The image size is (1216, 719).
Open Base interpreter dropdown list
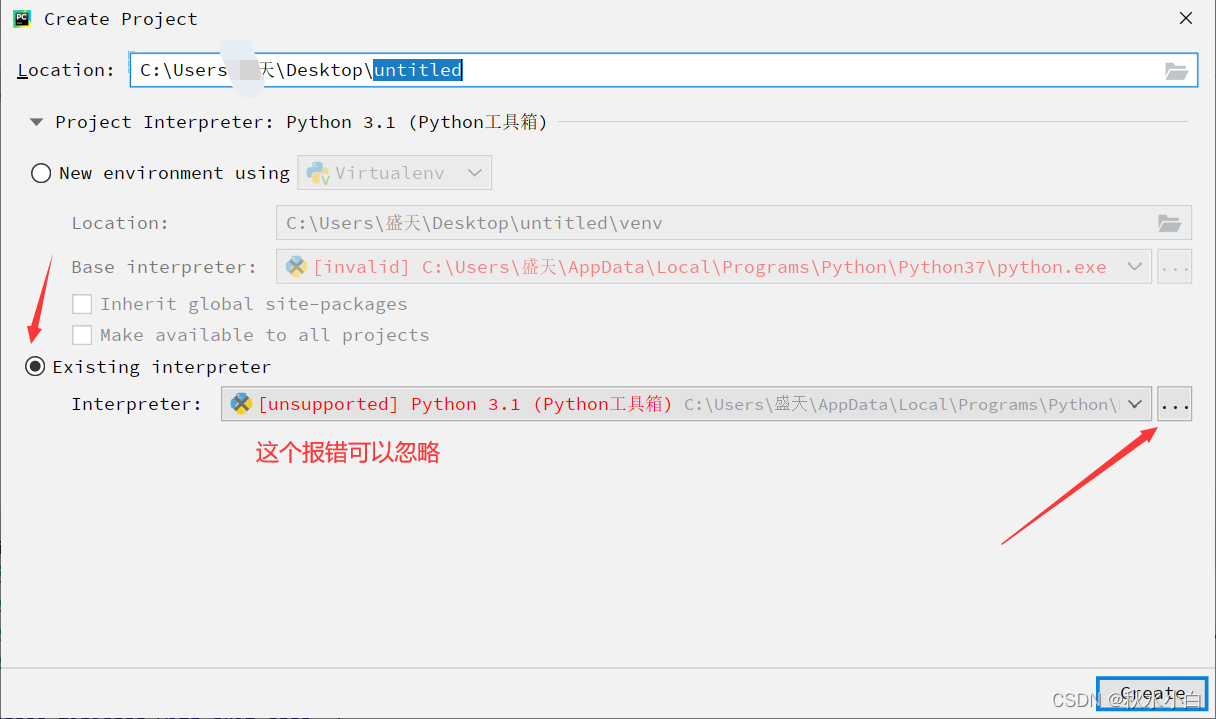coord(1134,267)
